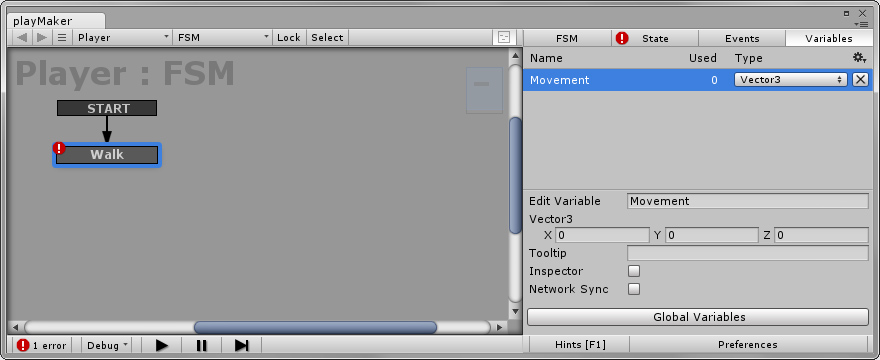Delete the Movement variable with X

point(860,80)
